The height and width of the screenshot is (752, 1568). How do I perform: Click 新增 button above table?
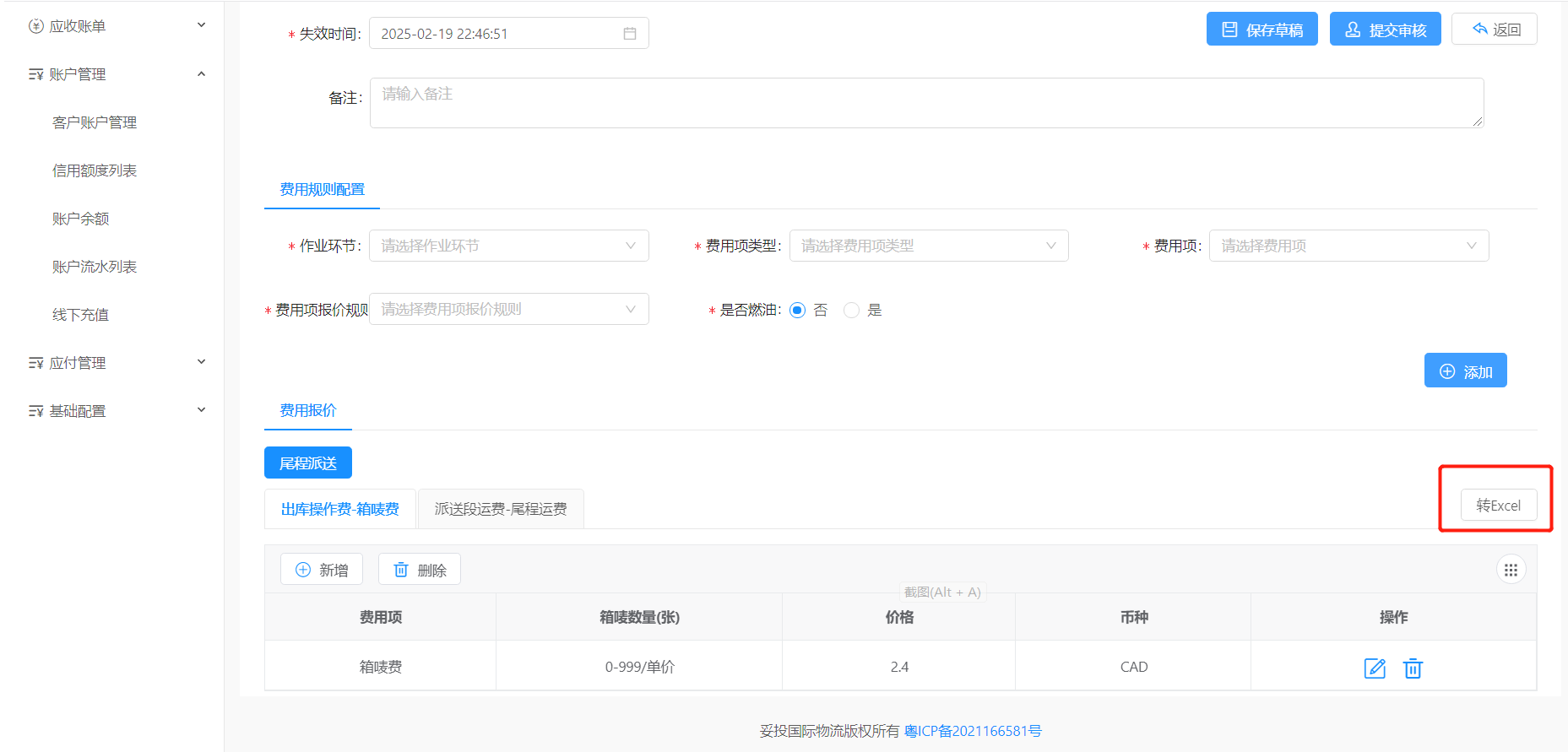[x=322, y=570]
